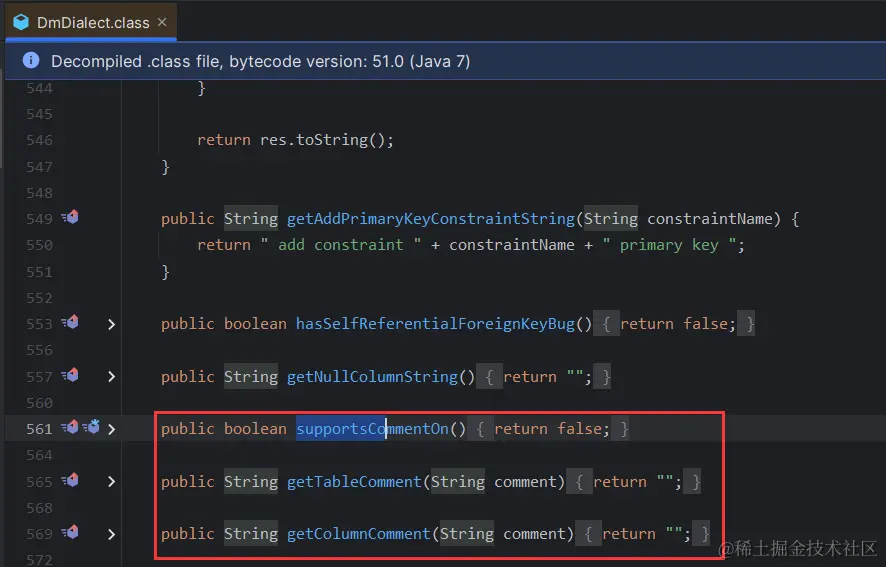Click the " add constraint " string literal
This screenshot has height=567, width=886.
click(x=341, y=245)
